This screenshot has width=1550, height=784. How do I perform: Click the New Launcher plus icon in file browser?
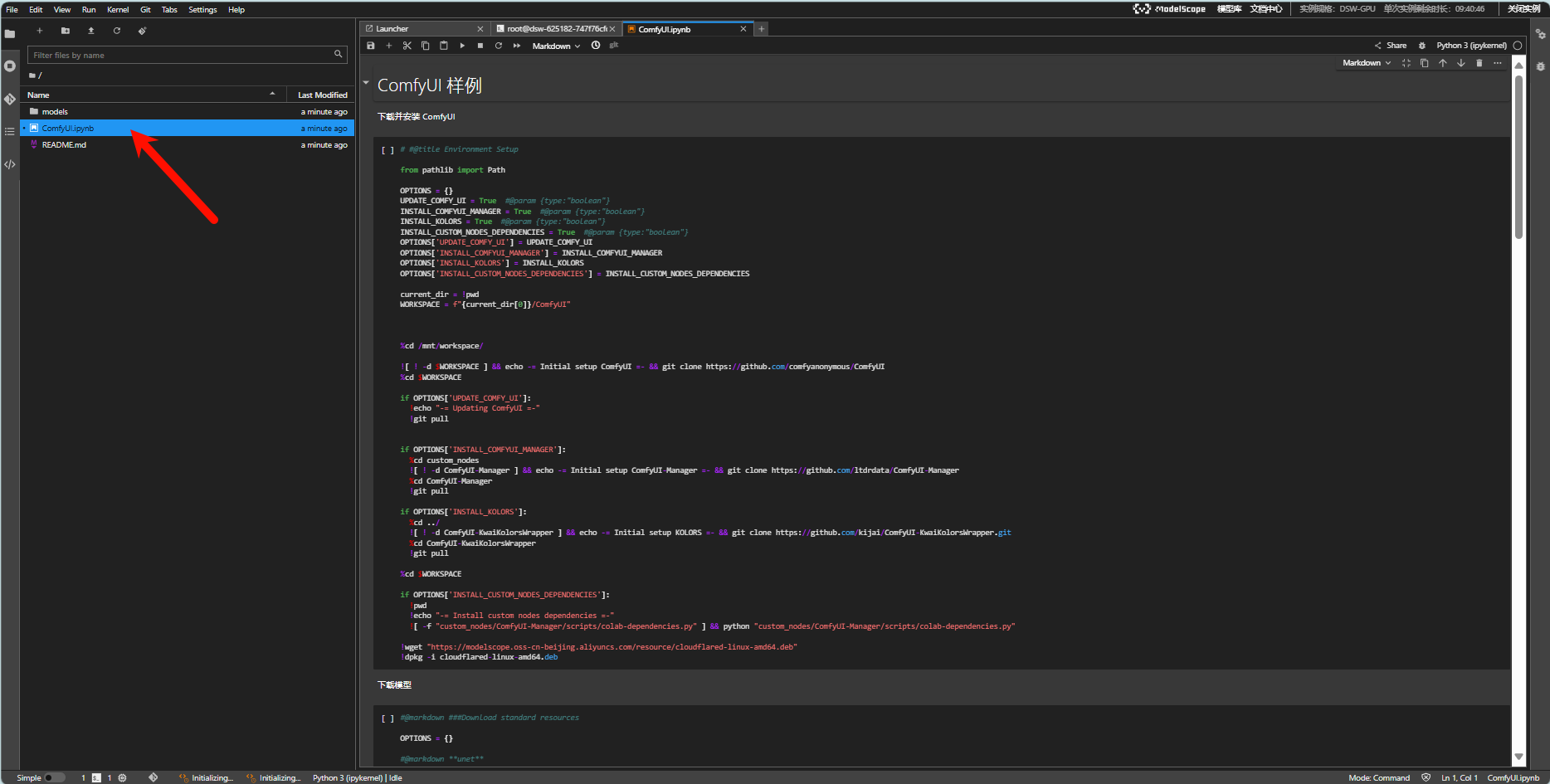[x=39, y=31]
